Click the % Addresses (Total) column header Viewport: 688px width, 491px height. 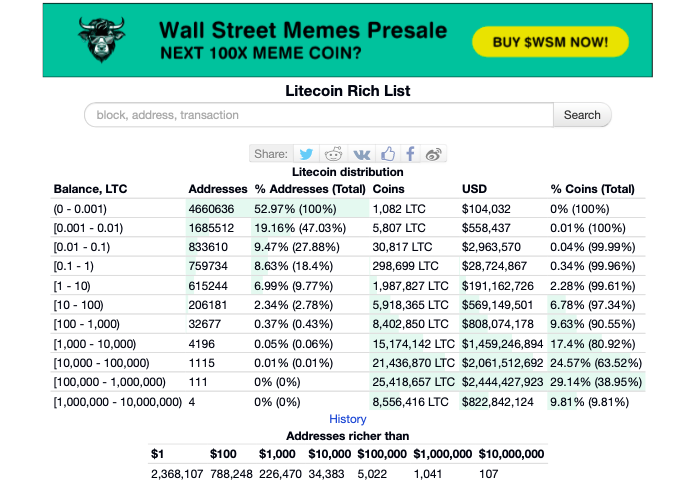pyautogui.click(x=310, y=189)
